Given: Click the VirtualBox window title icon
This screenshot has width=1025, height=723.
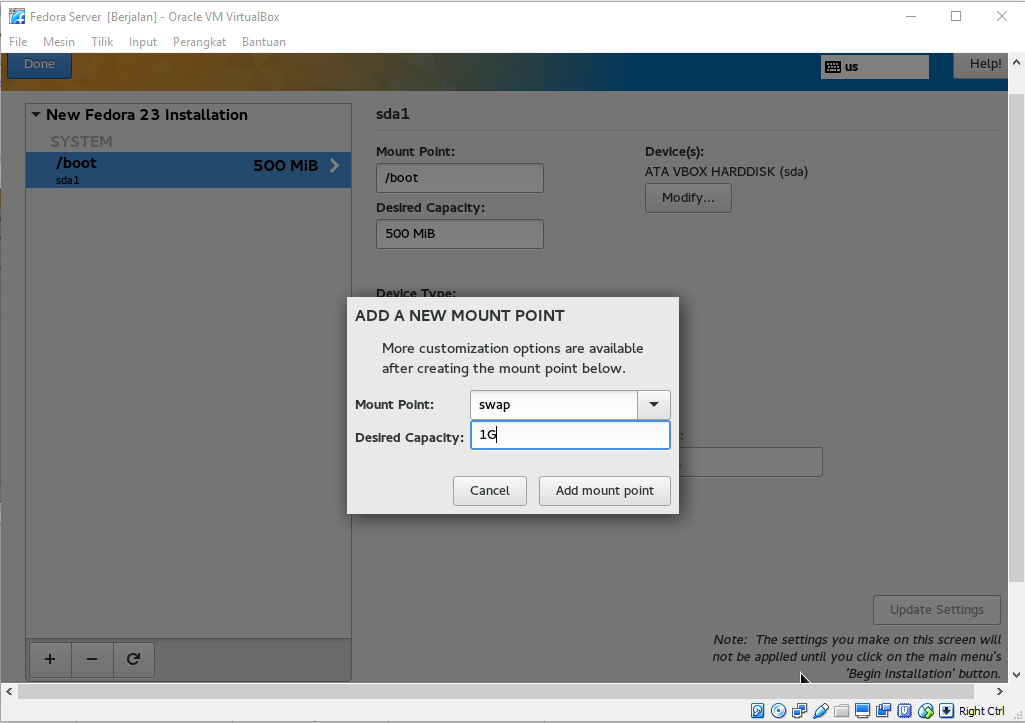Looking at the screenshot, I should [x=16, y=16].
